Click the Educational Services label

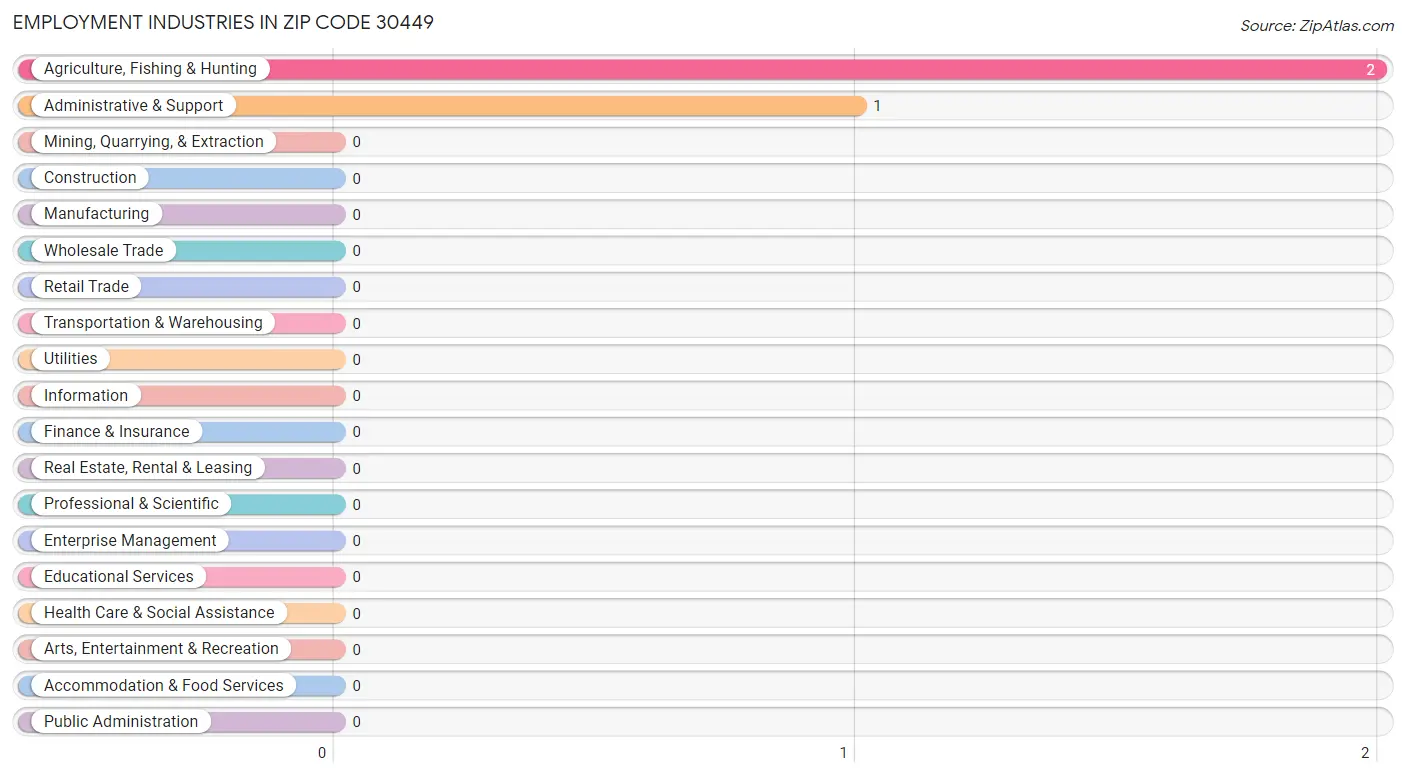pyautogui.click(x=119, y=577)
